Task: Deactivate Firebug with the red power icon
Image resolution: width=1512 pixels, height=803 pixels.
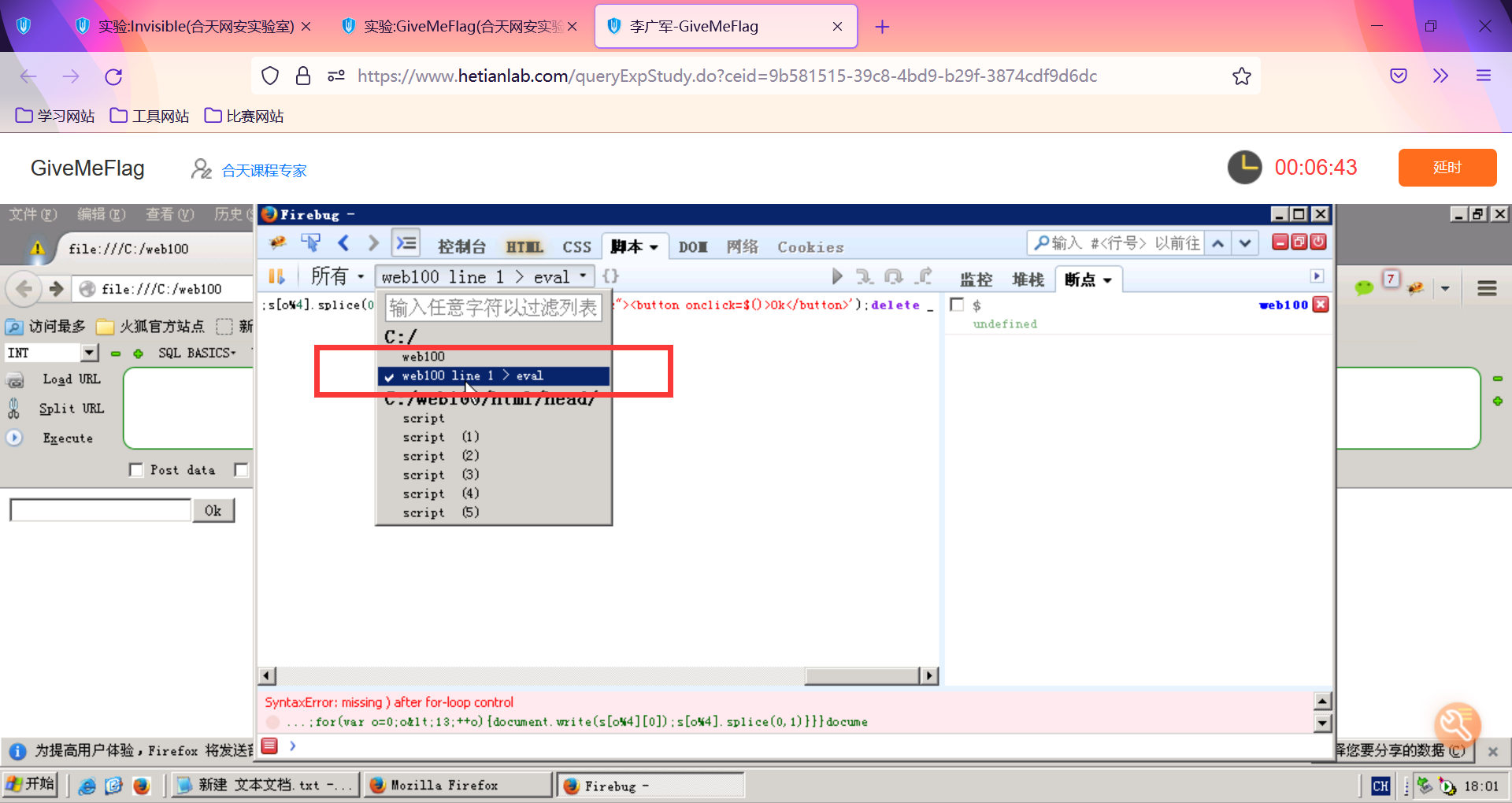Action: click(x=1318, y=242)
